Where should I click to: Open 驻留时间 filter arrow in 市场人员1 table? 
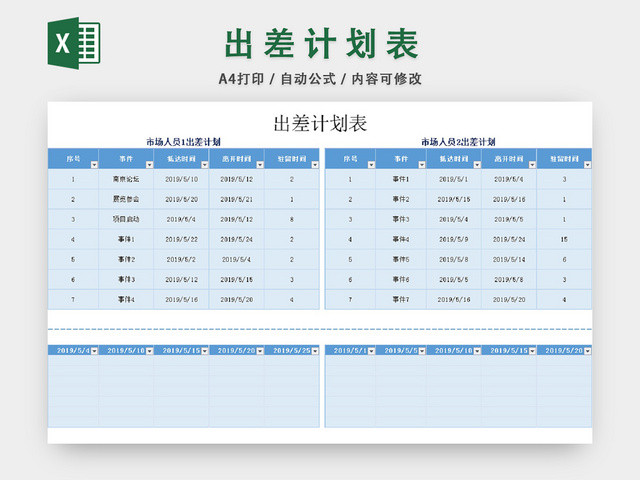tap(315, 165)
